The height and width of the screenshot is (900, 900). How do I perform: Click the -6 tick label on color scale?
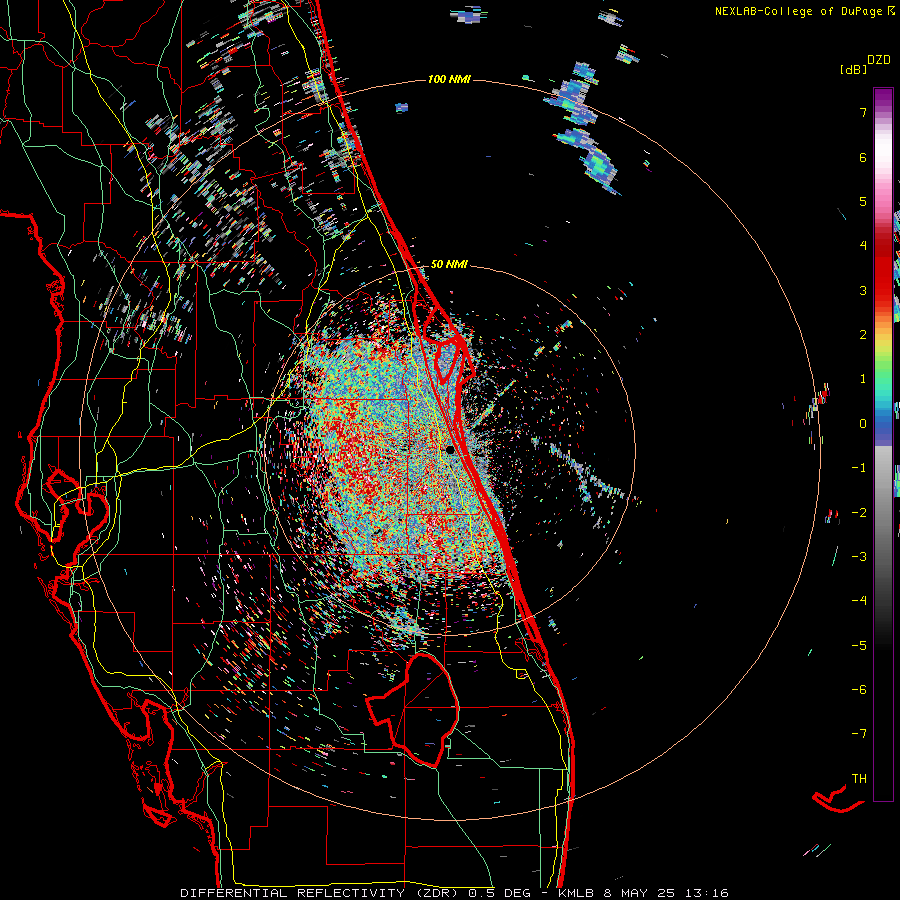pos(859,690)
